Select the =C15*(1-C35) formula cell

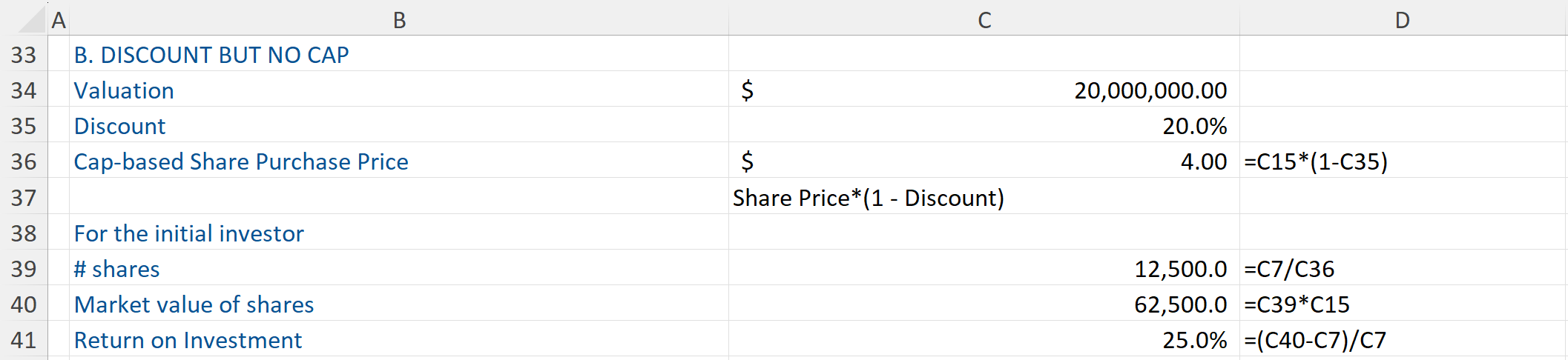(x=1315, y=161)
